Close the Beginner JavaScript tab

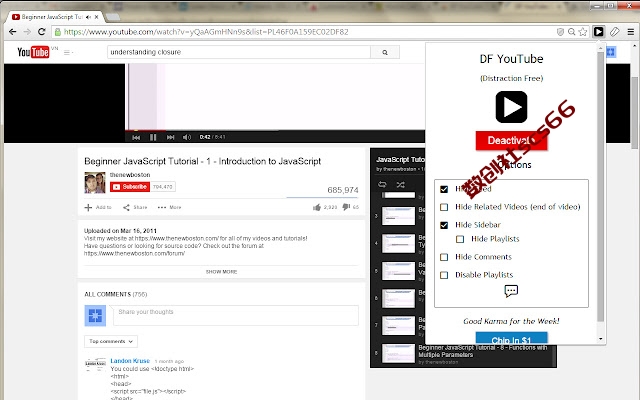96,17
